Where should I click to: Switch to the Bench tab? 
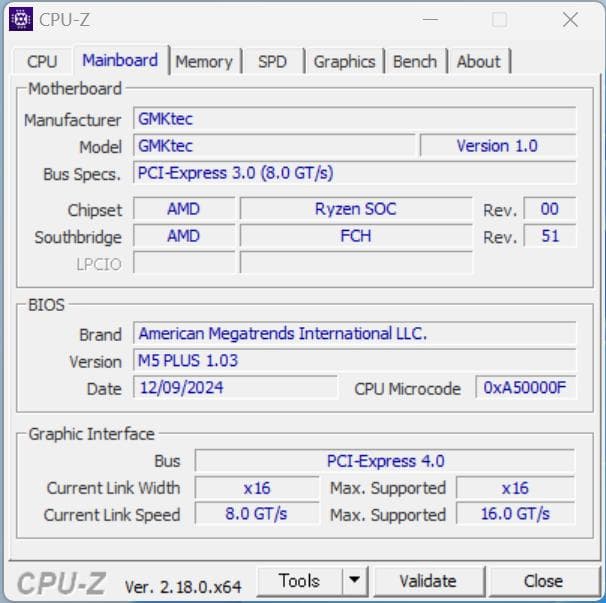415,61
